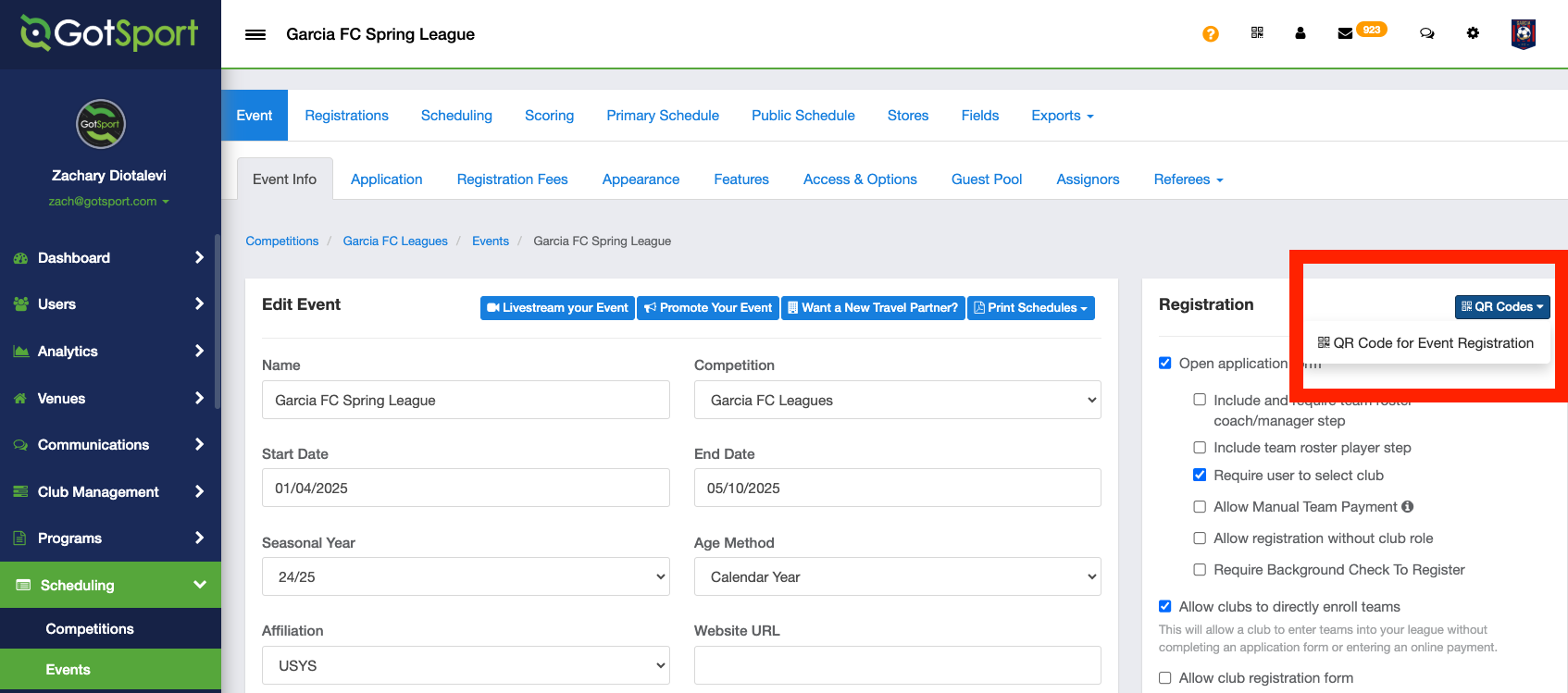Expand the Print Schedules dropdown button
1568x693 pixels.
pyautogui.click(x=1031, y=308)
